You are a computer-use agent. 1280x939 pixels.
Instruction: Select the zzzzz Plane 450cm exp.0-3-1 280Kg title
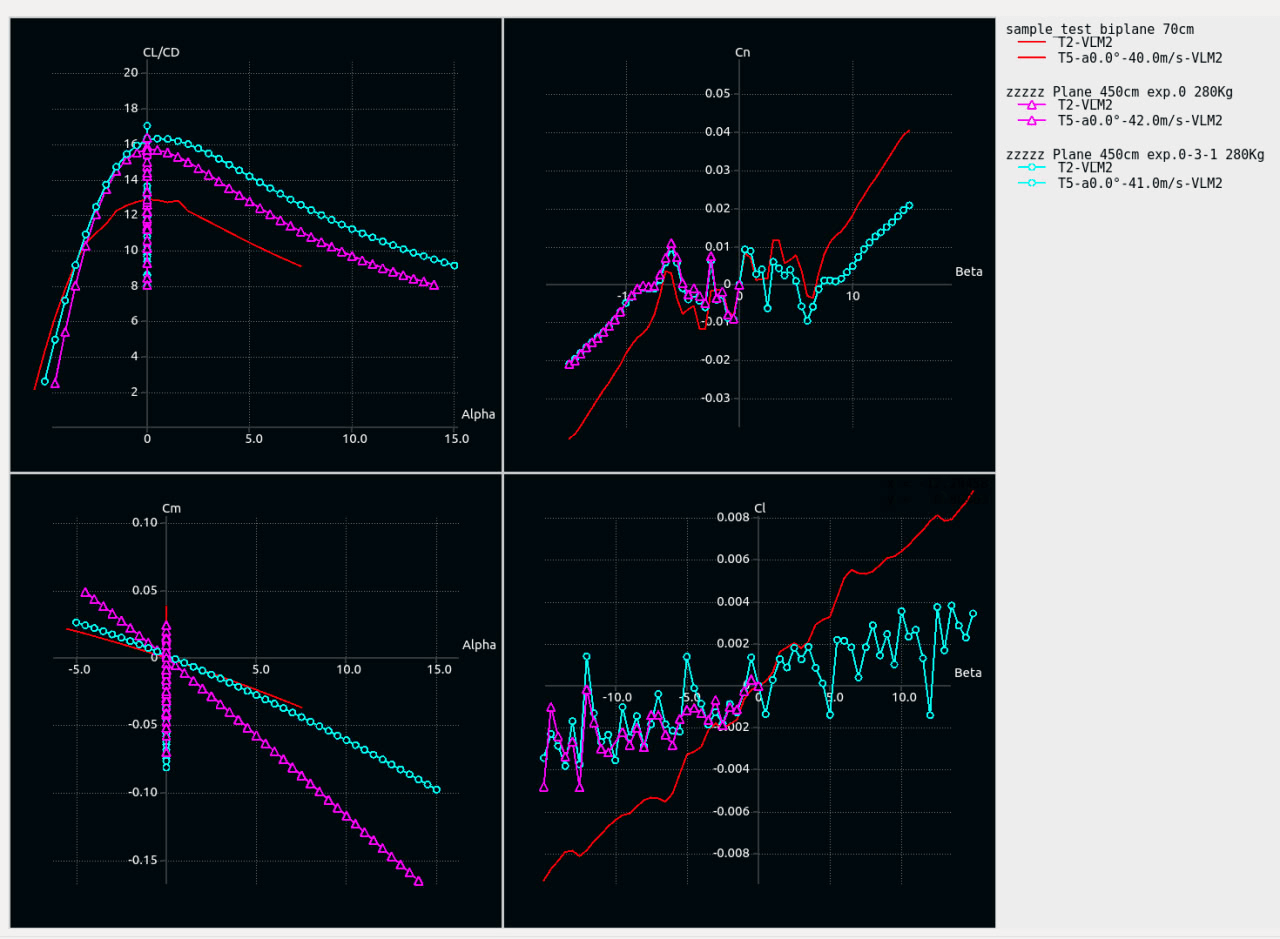(x=1134, y=154)
